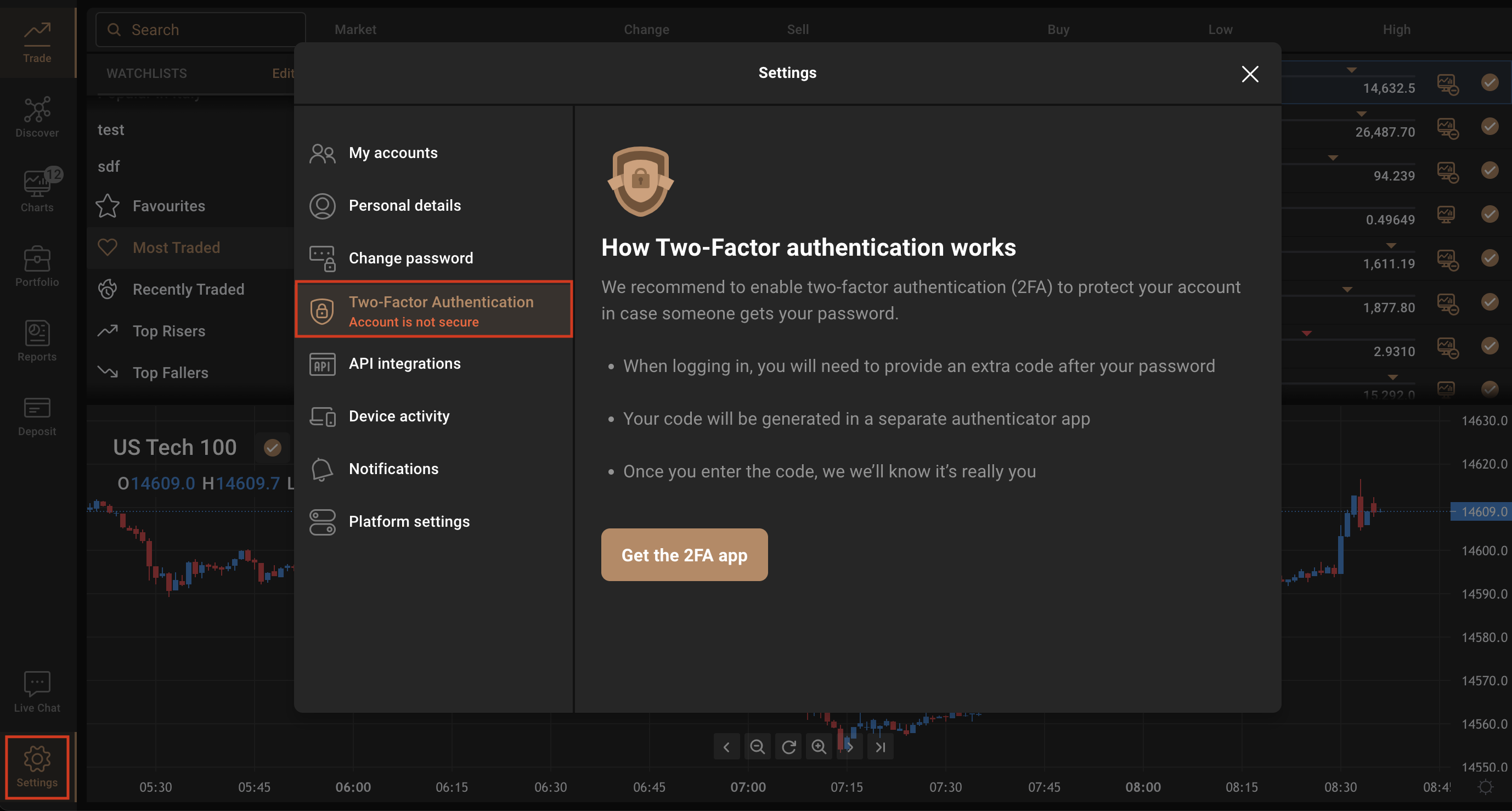Open Platform settings menu item

click(x=409, y=521)
